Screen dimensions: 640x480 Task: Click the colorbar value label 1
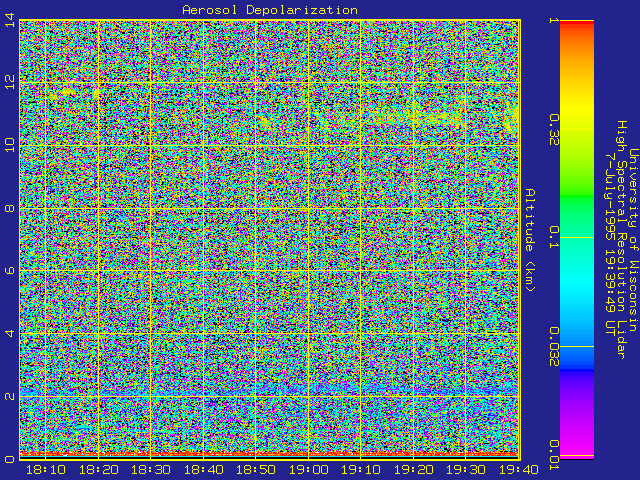pos(553,20)
